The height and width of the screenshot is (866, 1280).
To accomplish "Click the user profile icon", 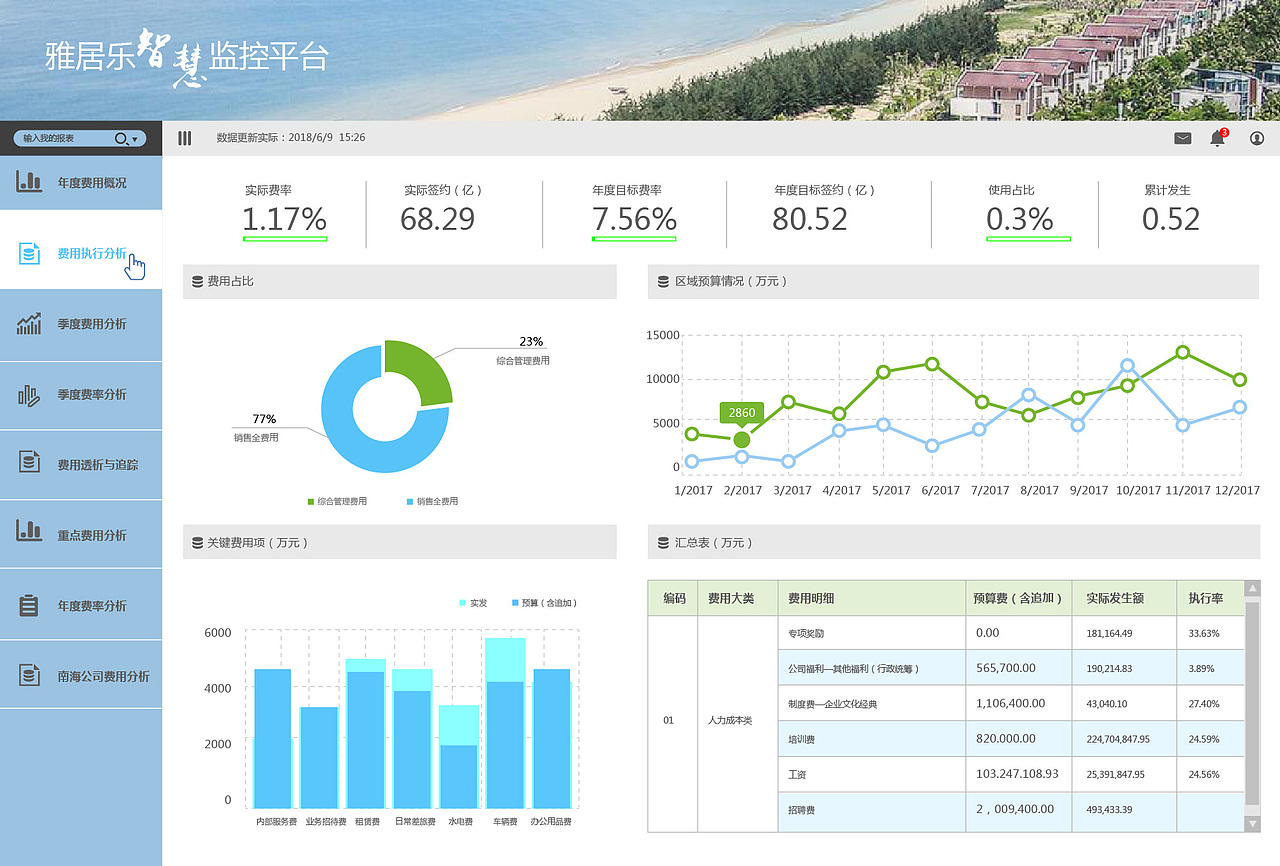I will pos(1257,138).
